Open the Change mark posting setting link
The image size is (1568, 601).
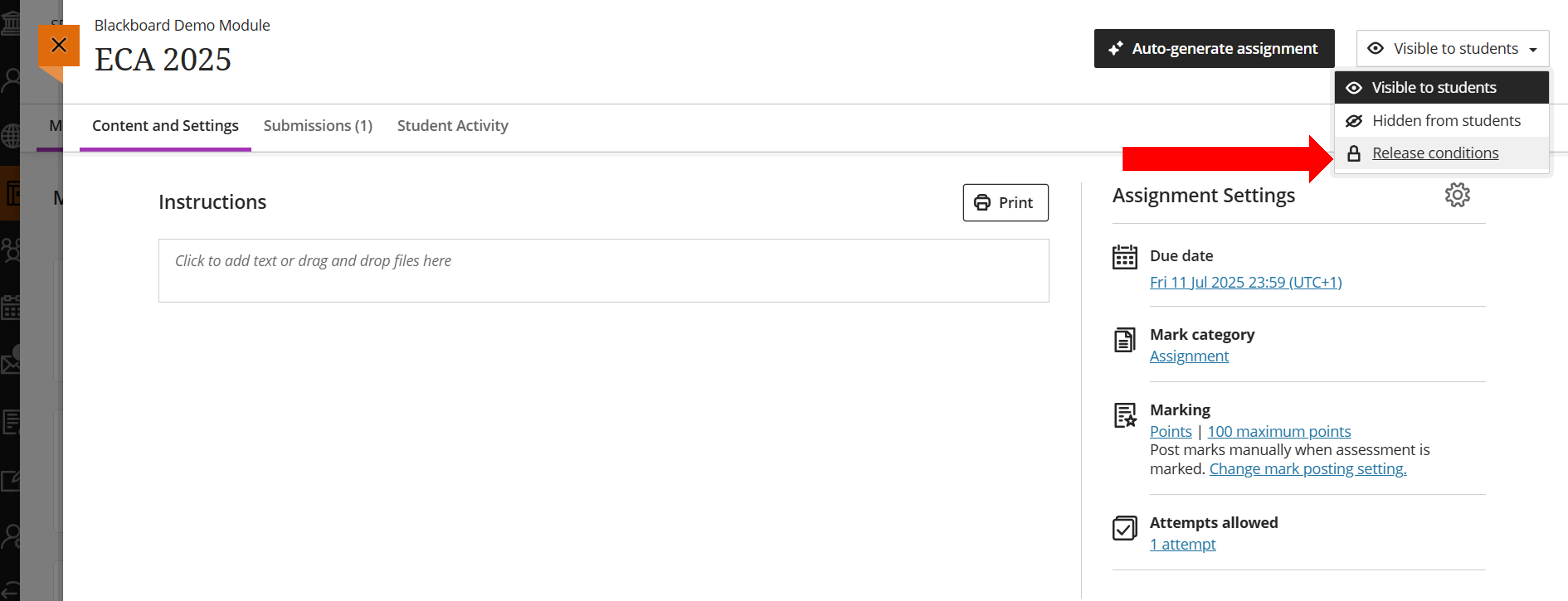tap(1307, 469)
